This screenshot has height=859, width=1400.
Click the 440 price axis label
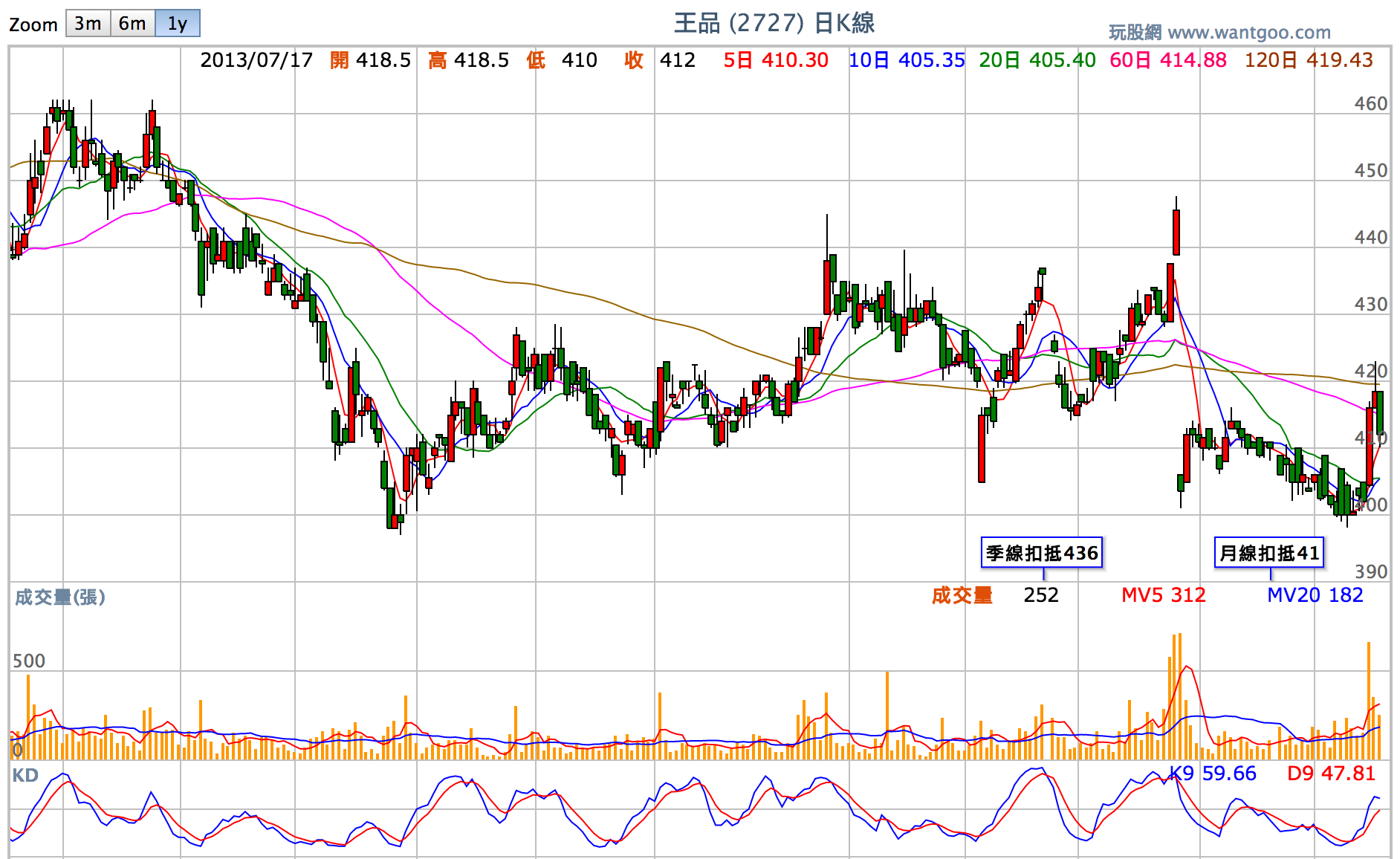click(x=1371, y=238)
